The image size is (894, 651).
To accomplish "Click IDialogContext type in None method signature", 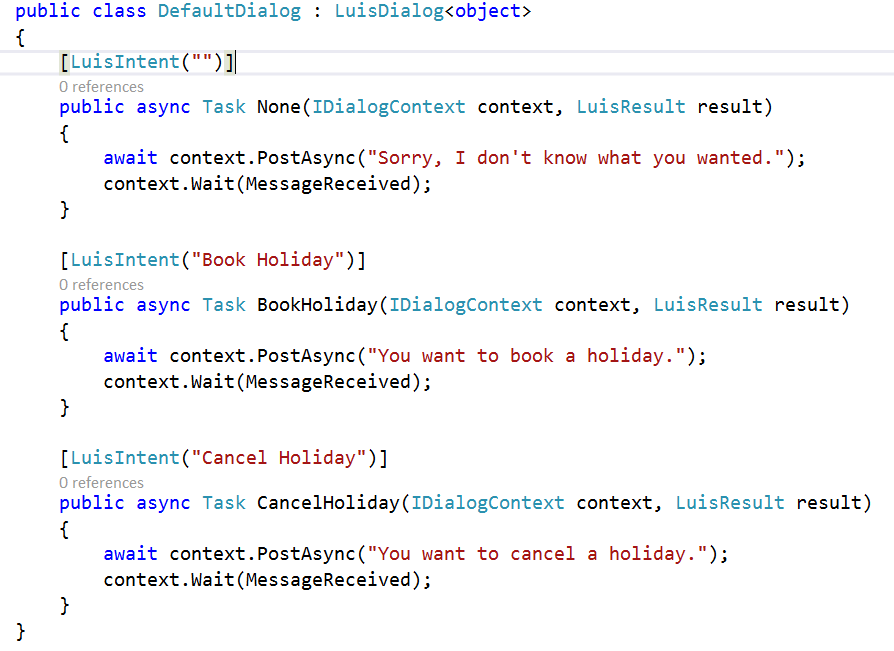I will [389, 107].
